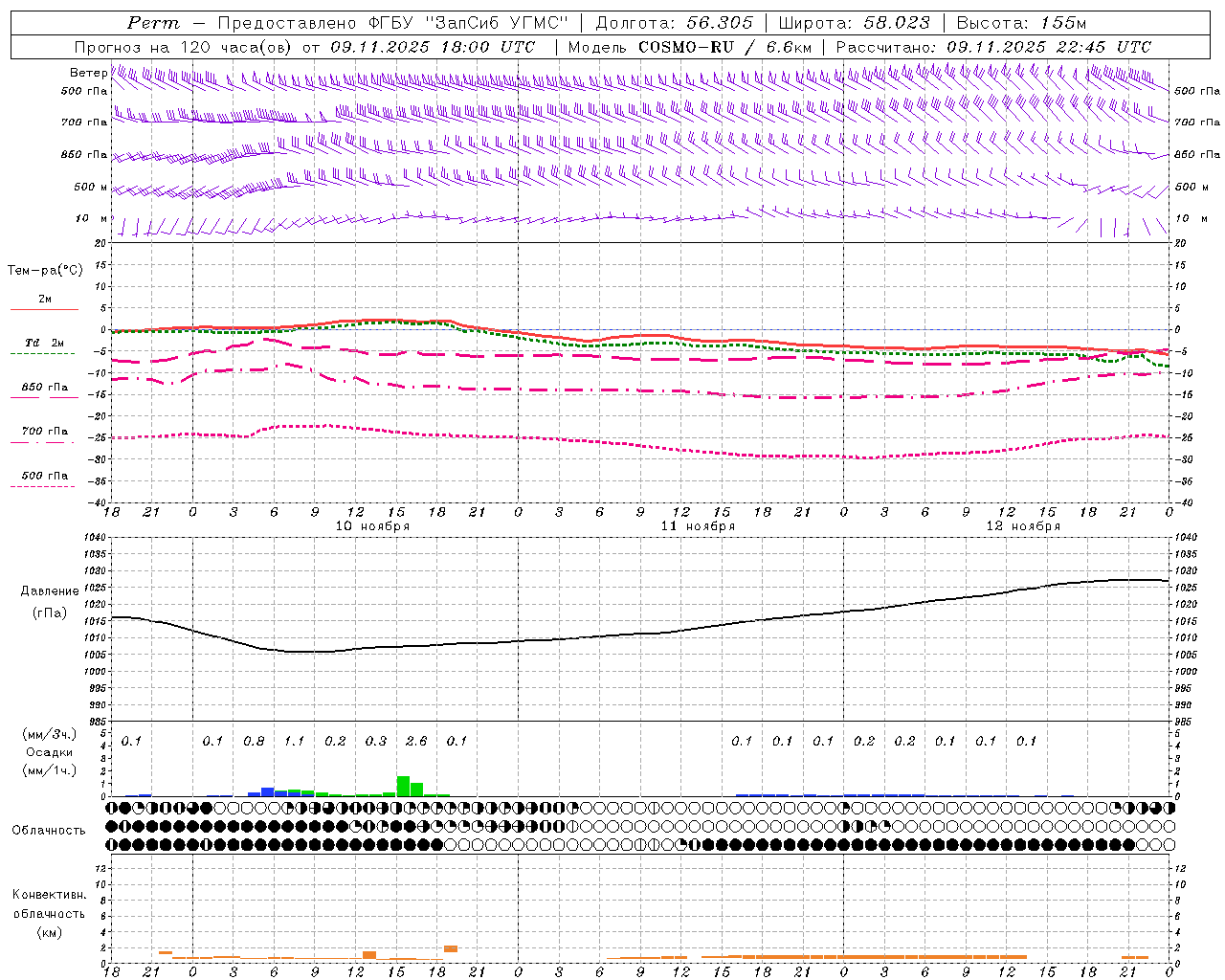
Task: Select the Облачность row label
Action: coord(49,830)
